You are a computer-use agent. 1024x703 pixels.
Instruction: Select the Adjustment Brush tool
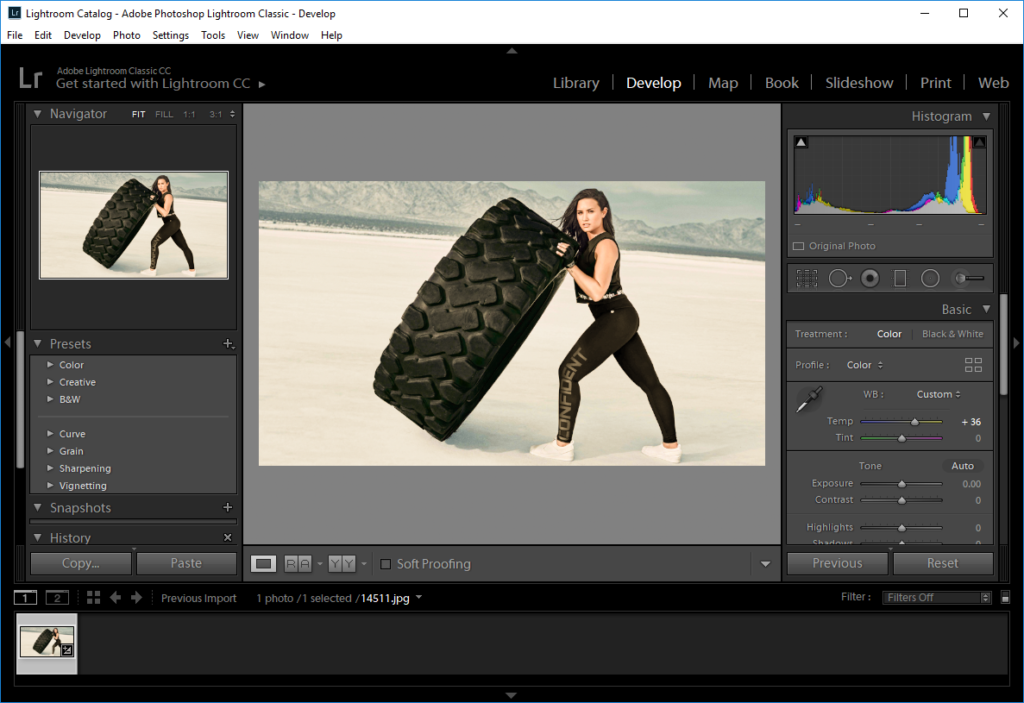click(x=968, y=279)
